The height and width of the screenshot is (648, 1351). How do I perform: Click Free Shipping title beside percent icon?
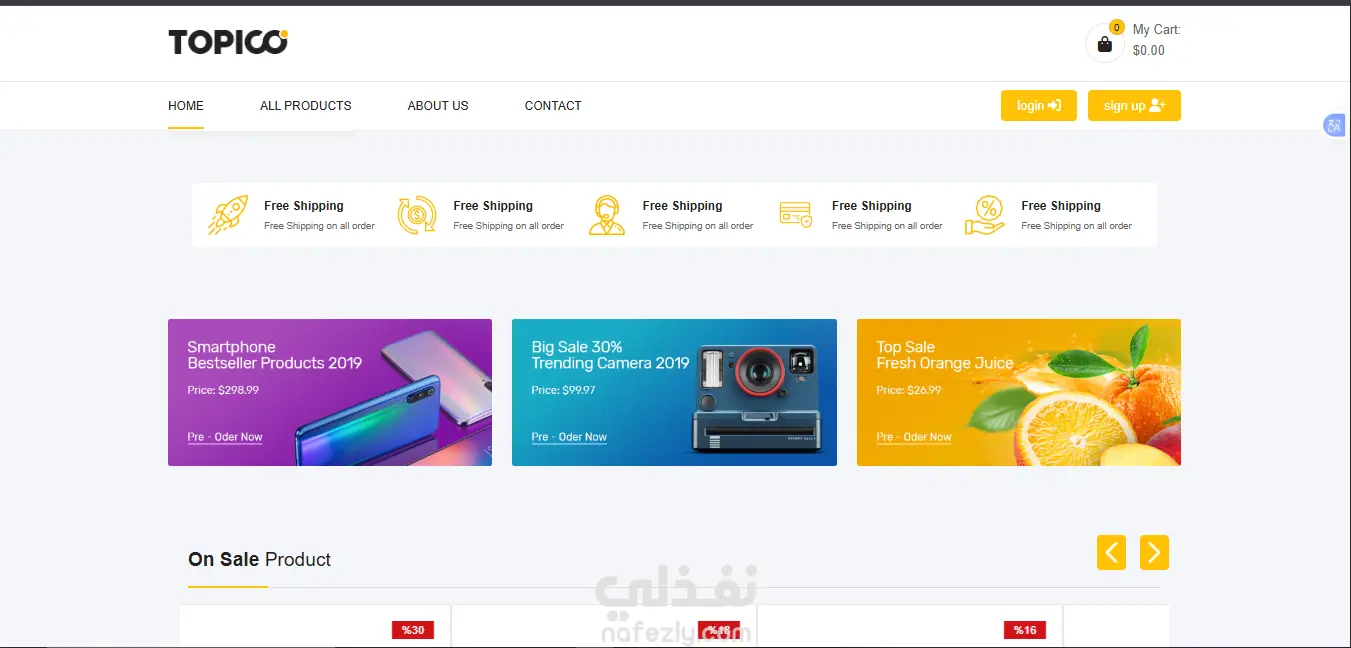[1061, 206]
